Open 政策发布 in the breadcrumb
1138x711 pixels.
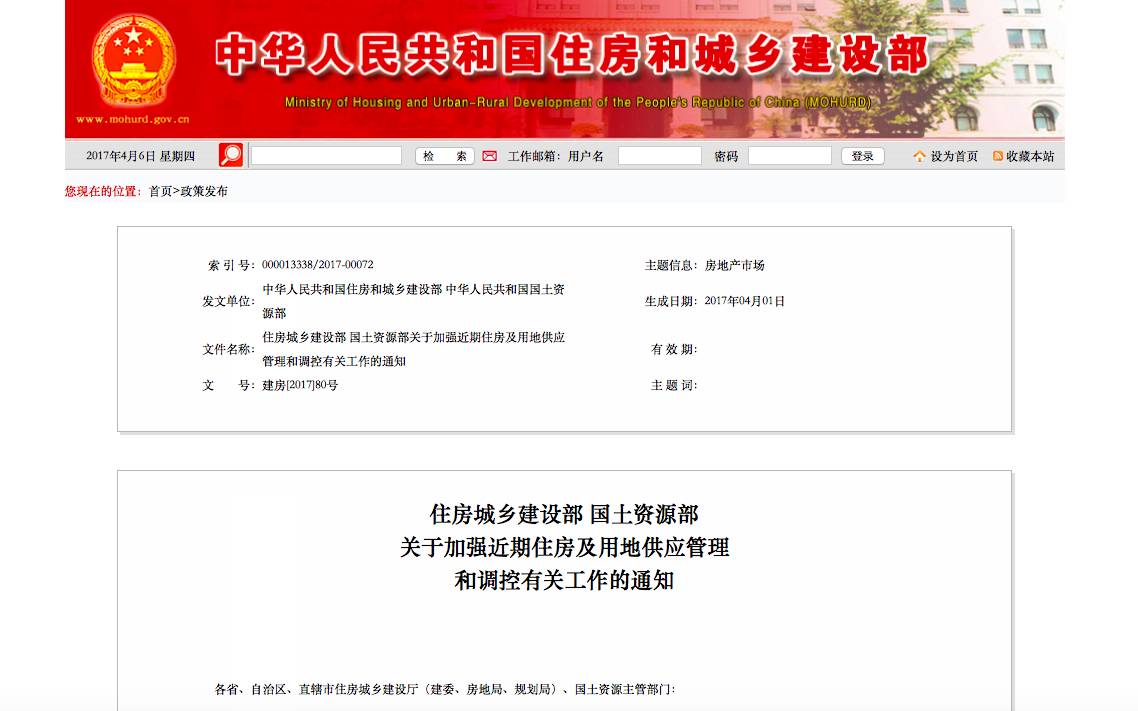204,191
